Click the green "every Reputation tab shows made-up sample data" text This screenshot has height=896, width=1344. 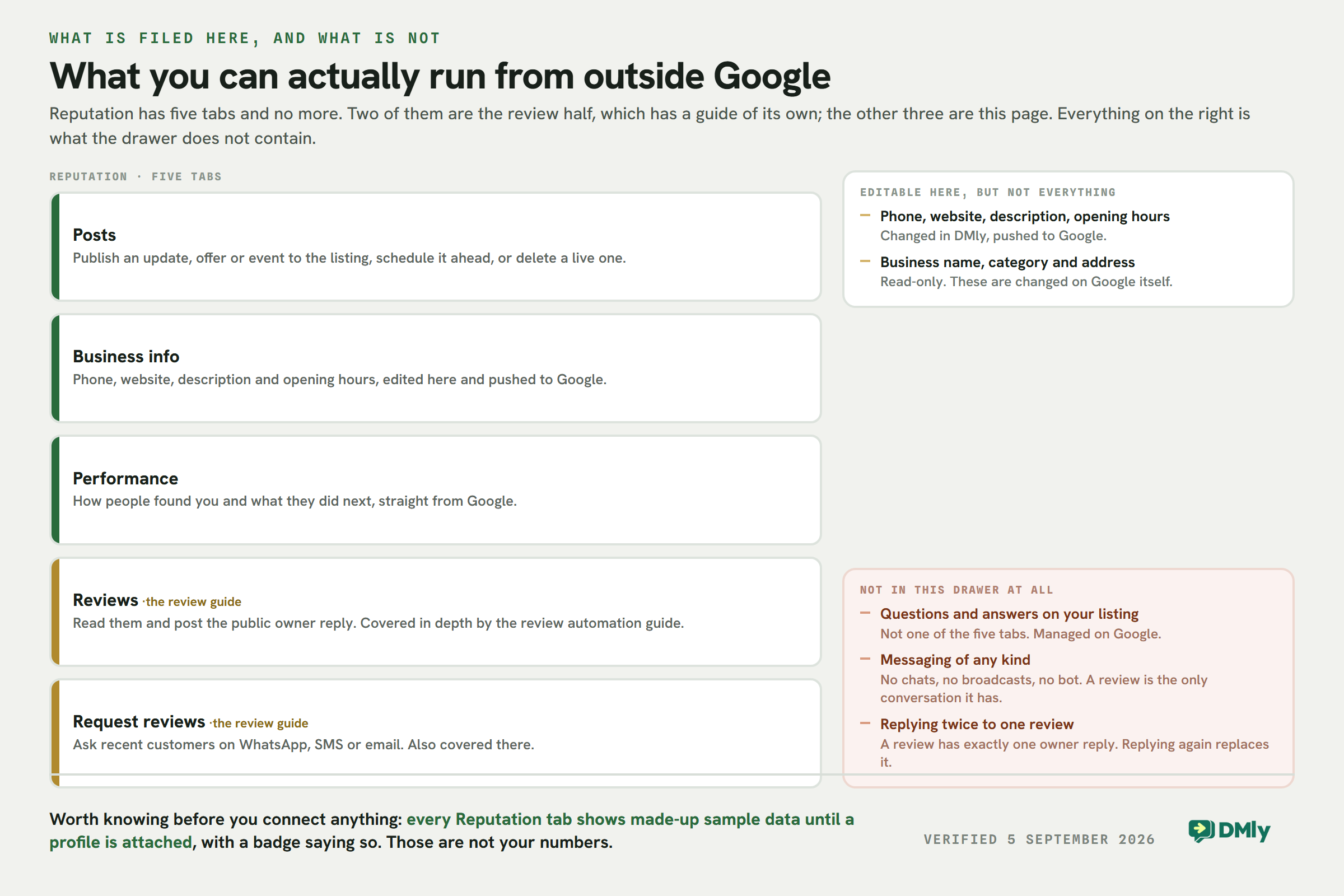(x=451, y=831)
